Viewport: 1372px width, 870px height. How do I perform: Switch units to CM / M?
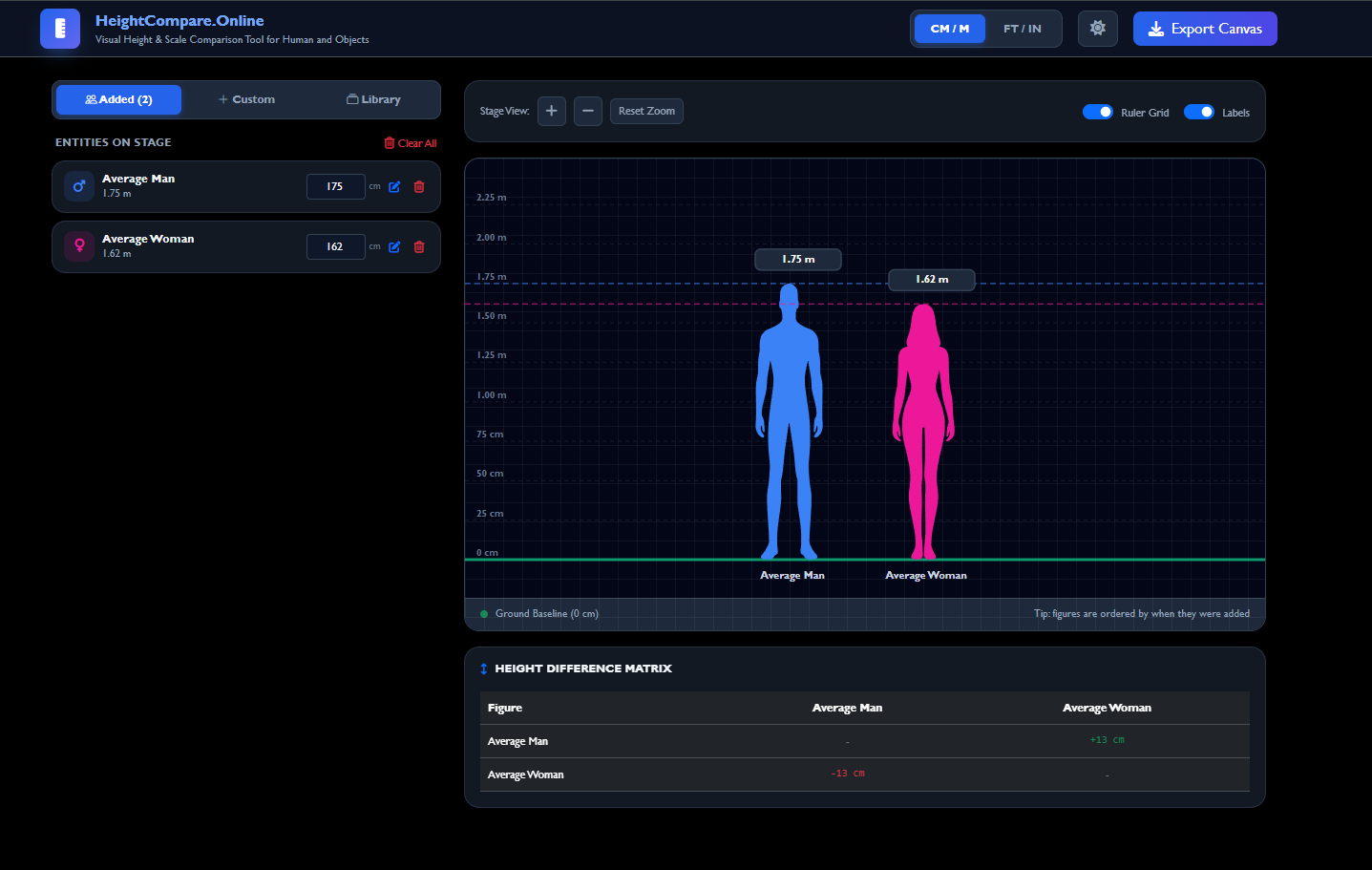click(950, 29)
